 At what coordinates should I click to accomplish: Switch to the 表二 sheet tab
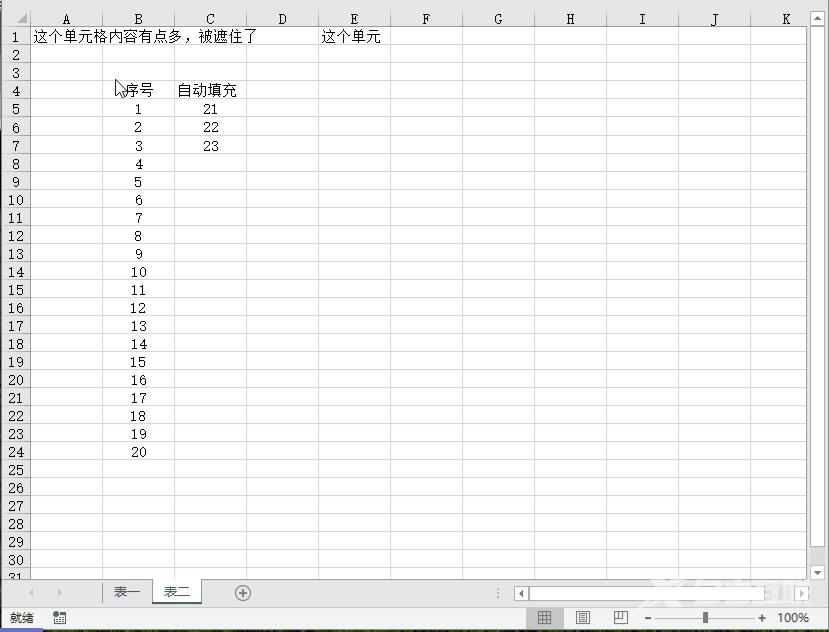pos(175,592)
